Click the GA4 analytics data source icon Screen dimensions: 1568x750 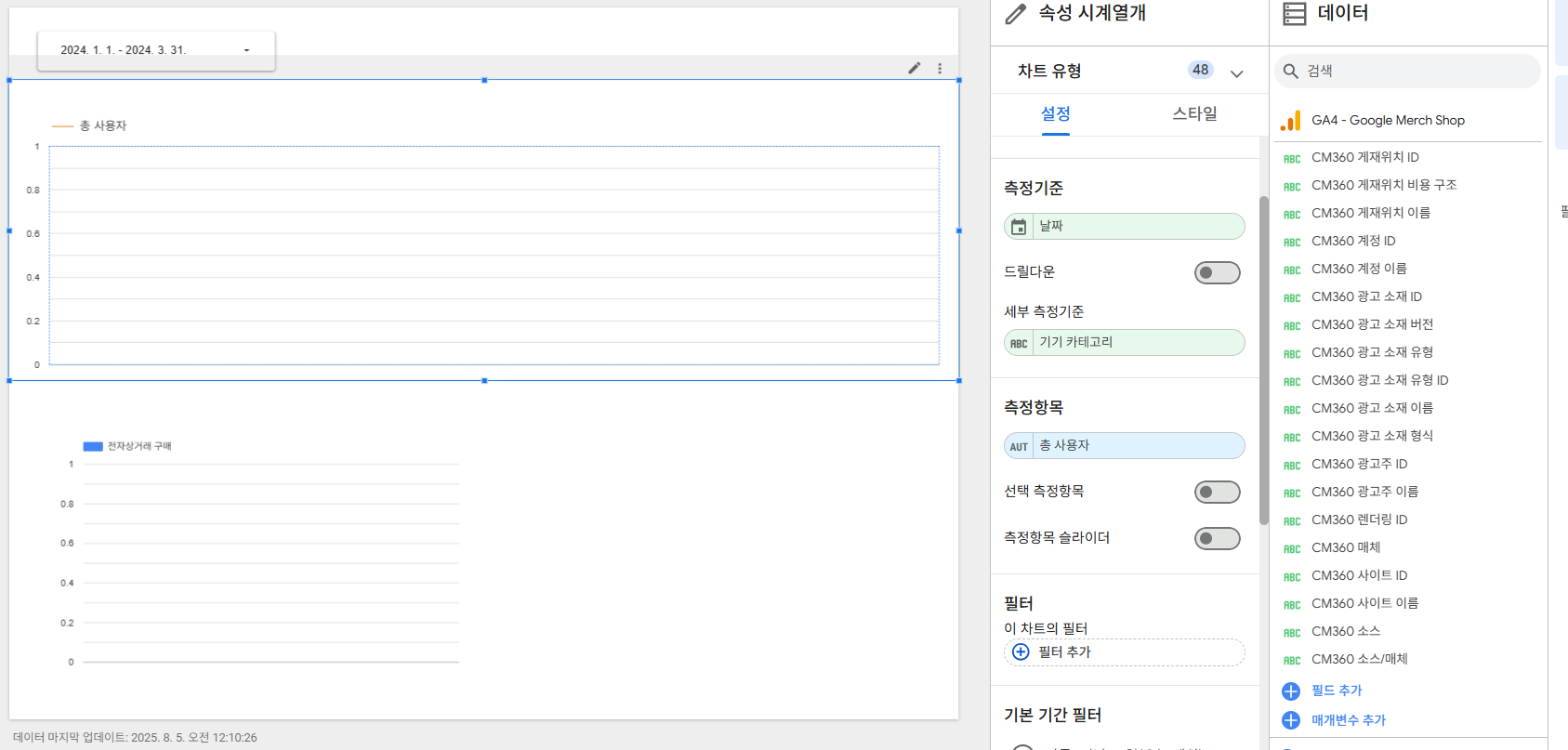[x=1291, y=121]
